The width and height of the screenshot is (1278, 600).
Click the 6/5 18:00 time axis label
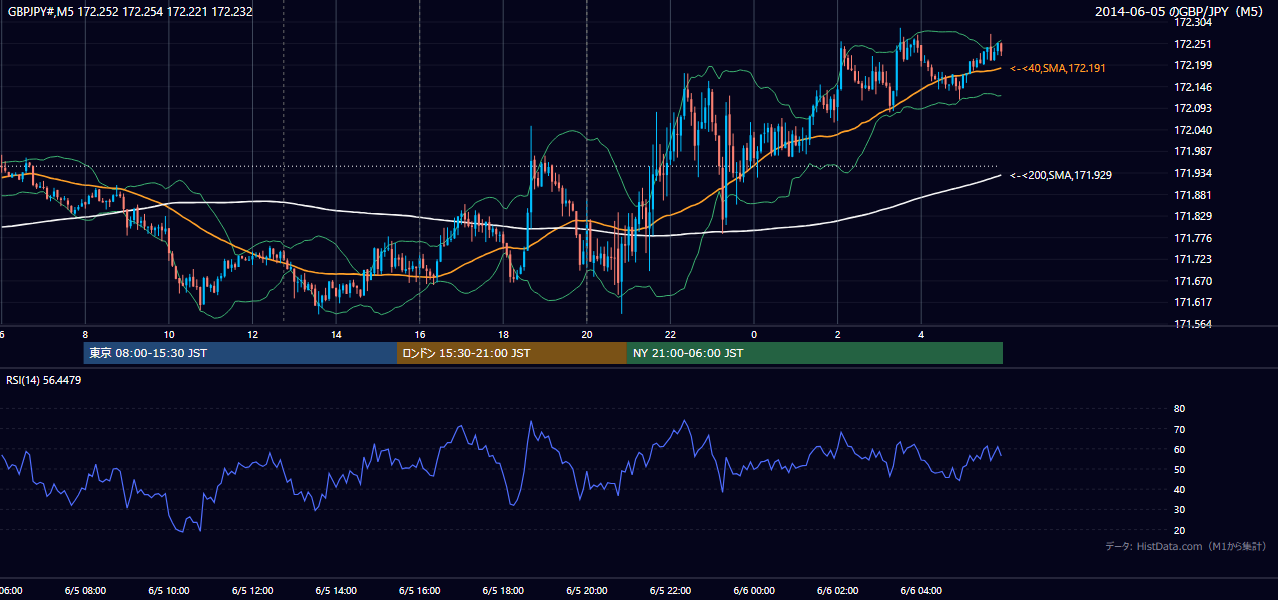click(503, 590)
